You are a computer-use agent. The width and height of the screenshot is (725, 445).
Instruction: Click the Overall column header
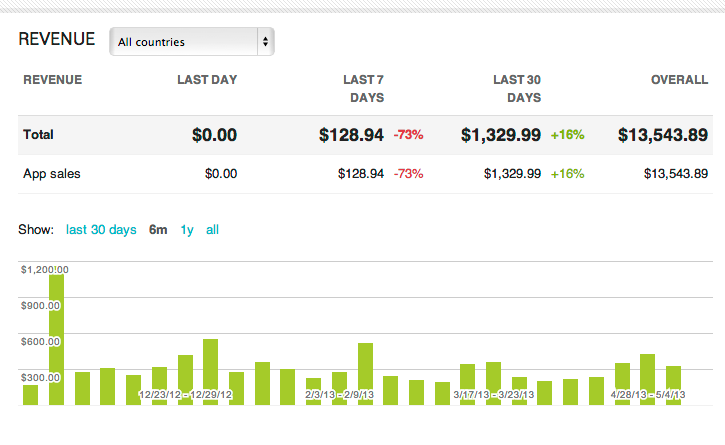click(x=681, y=80)
